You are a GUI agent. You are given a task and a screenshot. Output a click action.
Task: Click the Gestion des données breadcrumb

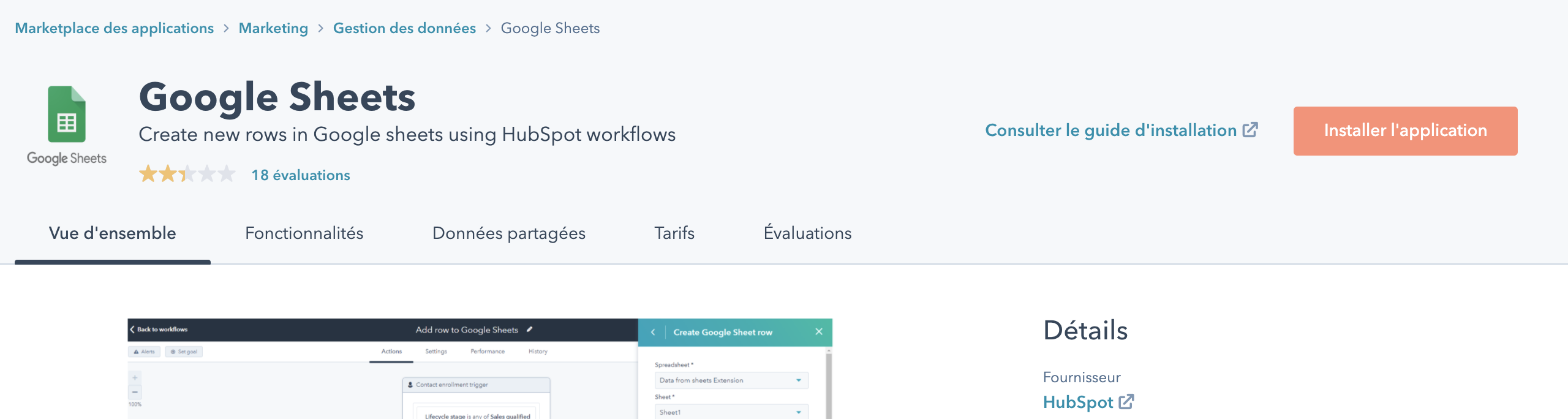(404, 28)
